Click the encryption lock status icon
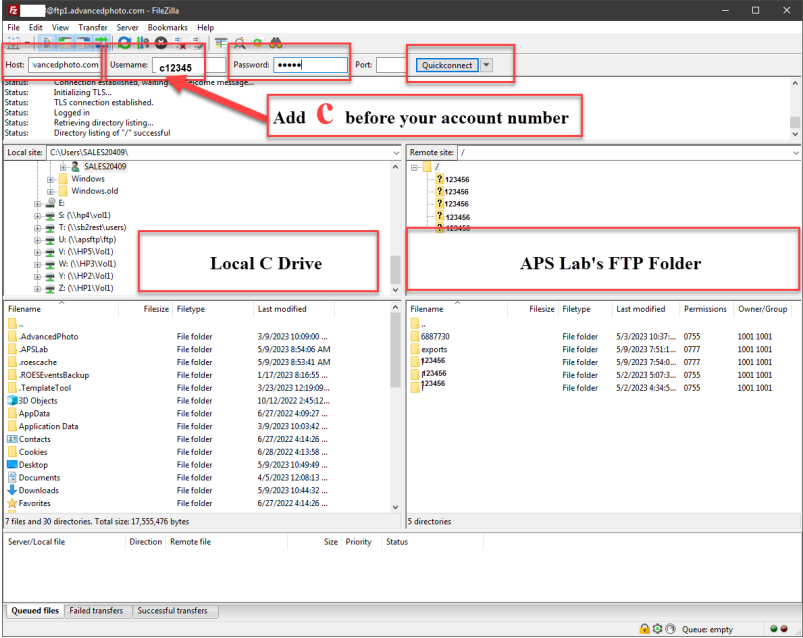Image resolution: width=803 pixels, height=638 pixels. tap(644, 629)
